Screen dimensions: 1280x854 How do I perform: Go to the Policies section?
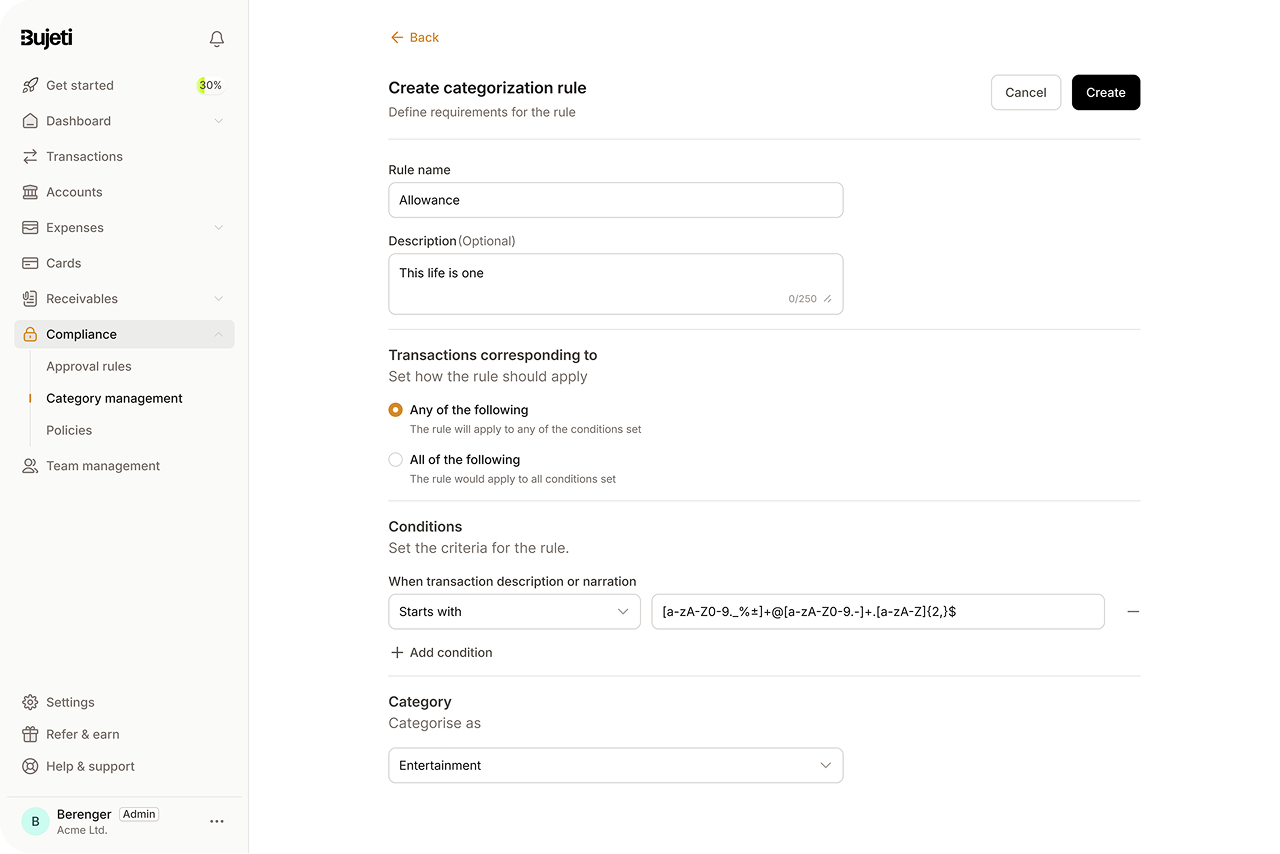(68, 430)
